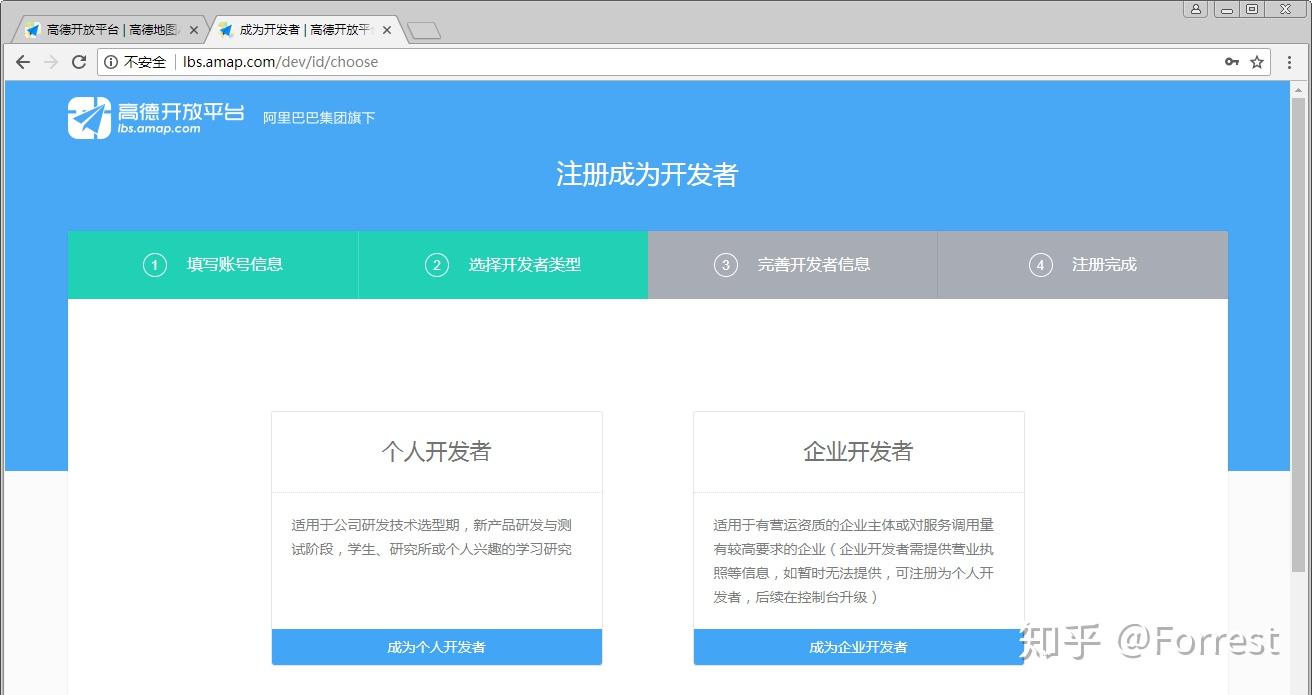Click the 不安全 security label
Viewport: 1312px width, 695px height.
pyautogui.click(x=145, y=62)
